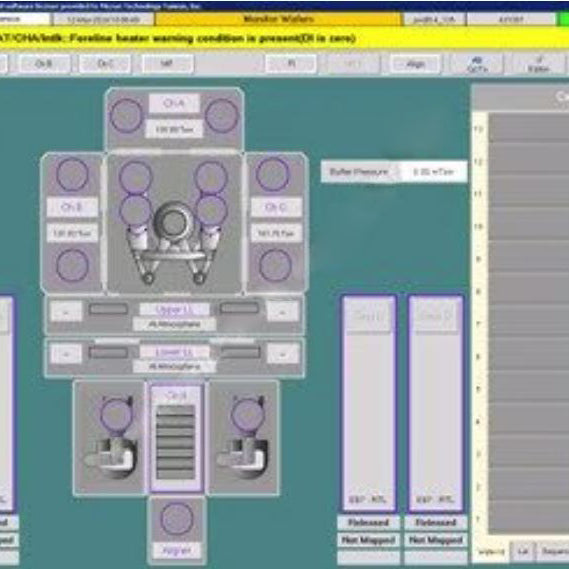The image size is (569, 569).
Task: Select the left load port cassette
Action: (x=368, y=404)
